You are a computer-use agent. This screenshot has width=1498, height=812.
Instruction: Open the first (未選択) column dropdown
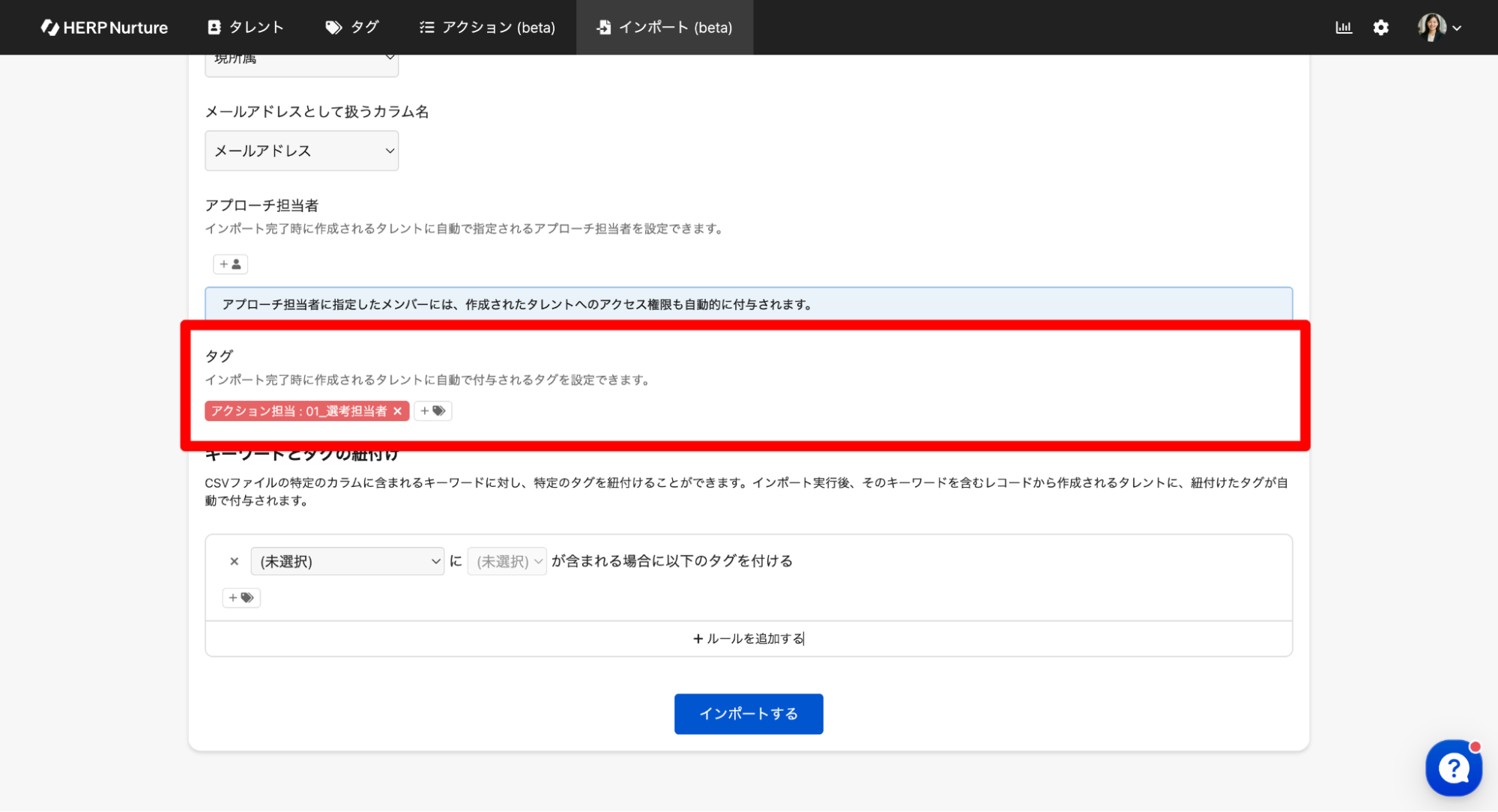(348, 561)
